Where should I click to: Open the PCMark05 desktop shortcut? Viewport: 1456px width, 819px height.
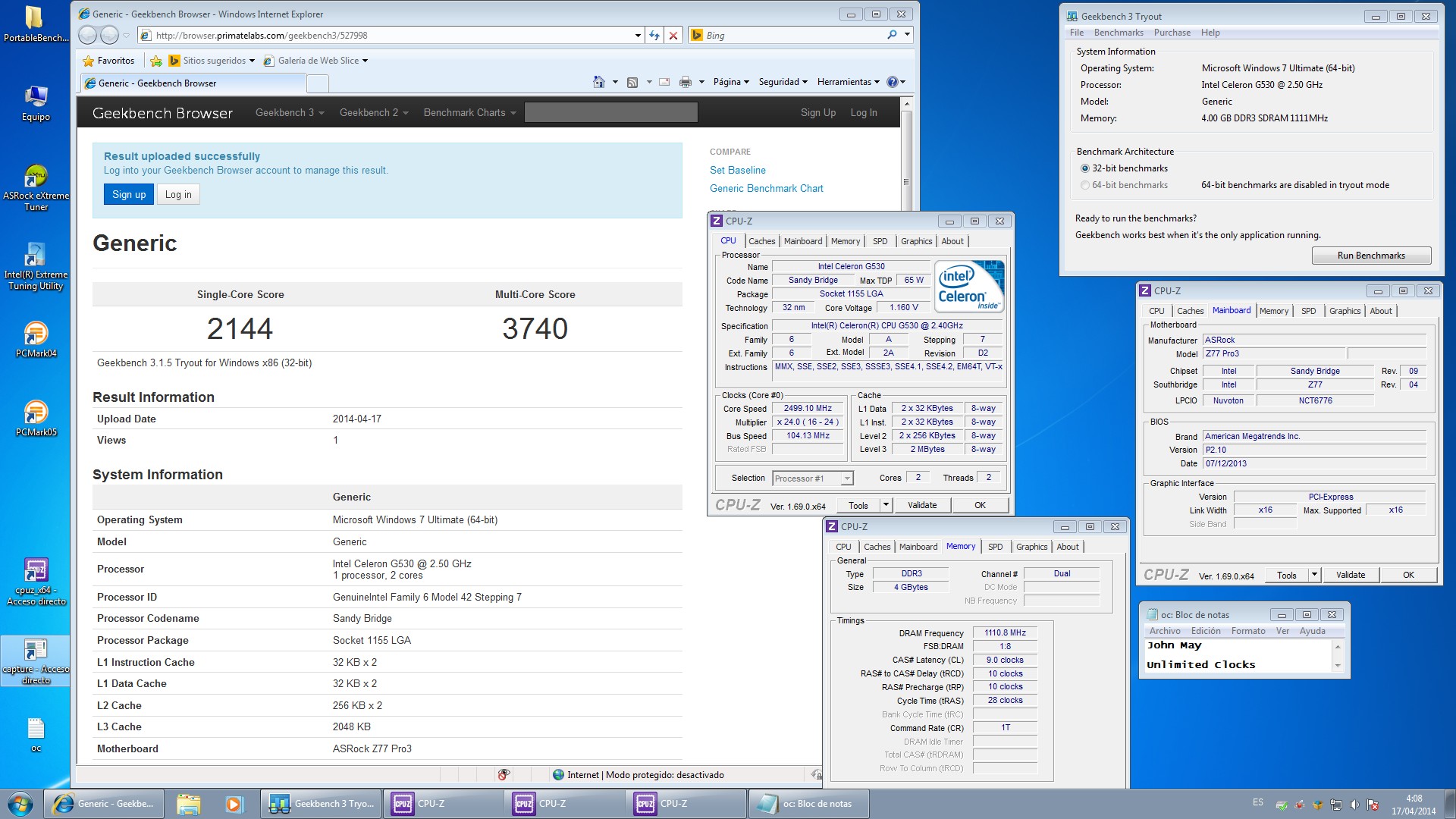36,418
